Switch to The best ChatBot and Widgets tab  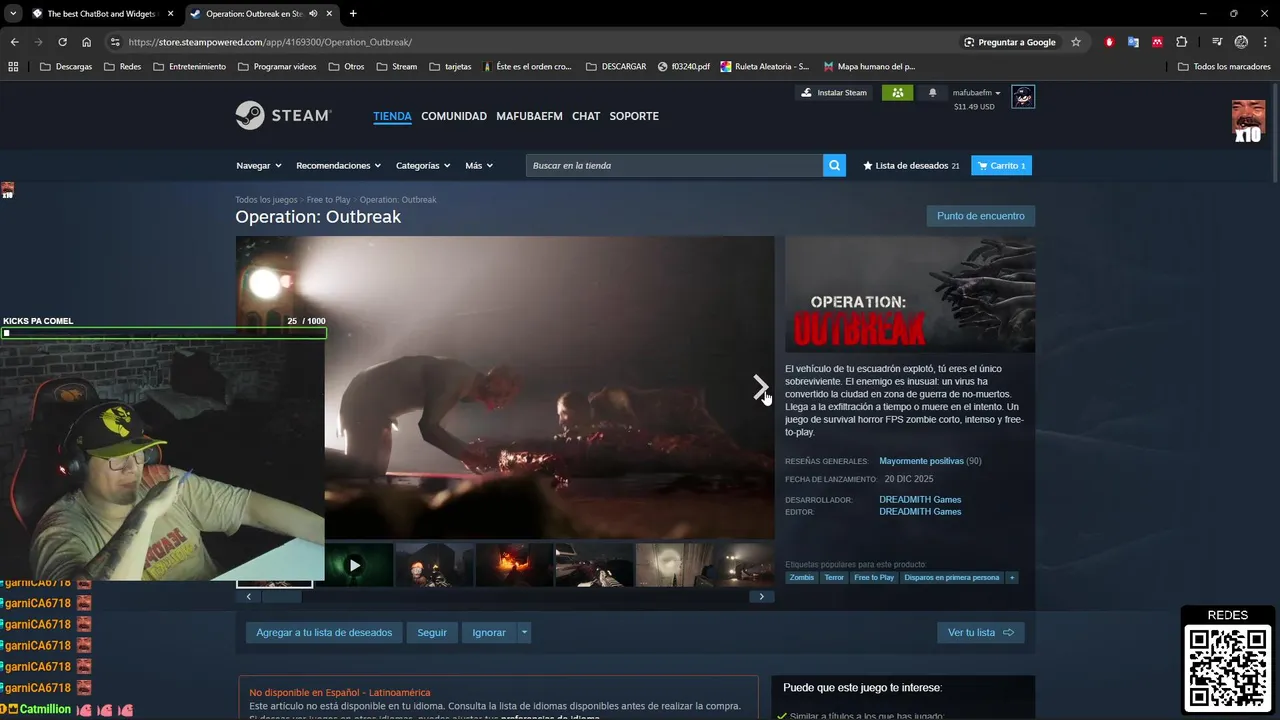[x=102, y=14]
